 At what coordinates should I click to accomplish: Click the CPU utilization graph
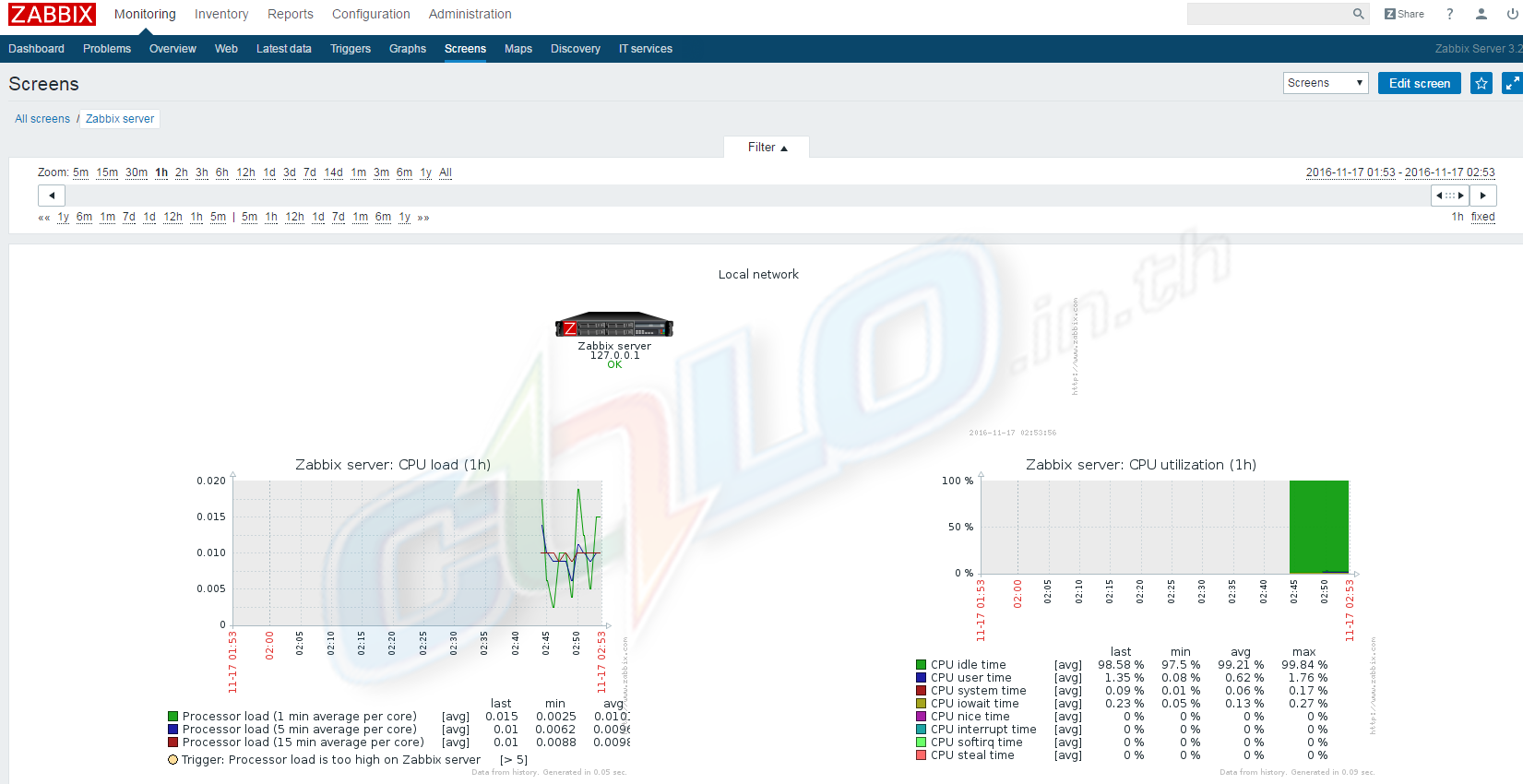[1165, 527]
